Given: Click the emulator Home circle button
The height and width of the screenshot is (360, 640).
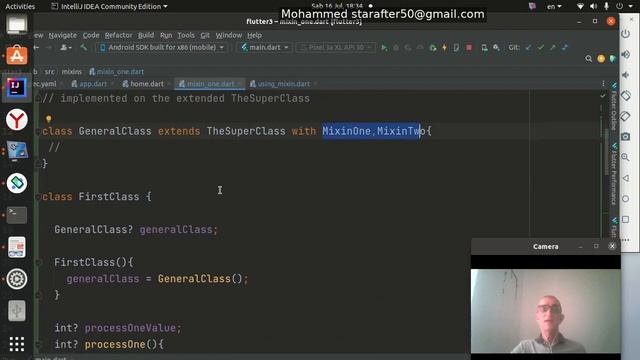Looking at the screenshot, I should (x=625, y=199).
